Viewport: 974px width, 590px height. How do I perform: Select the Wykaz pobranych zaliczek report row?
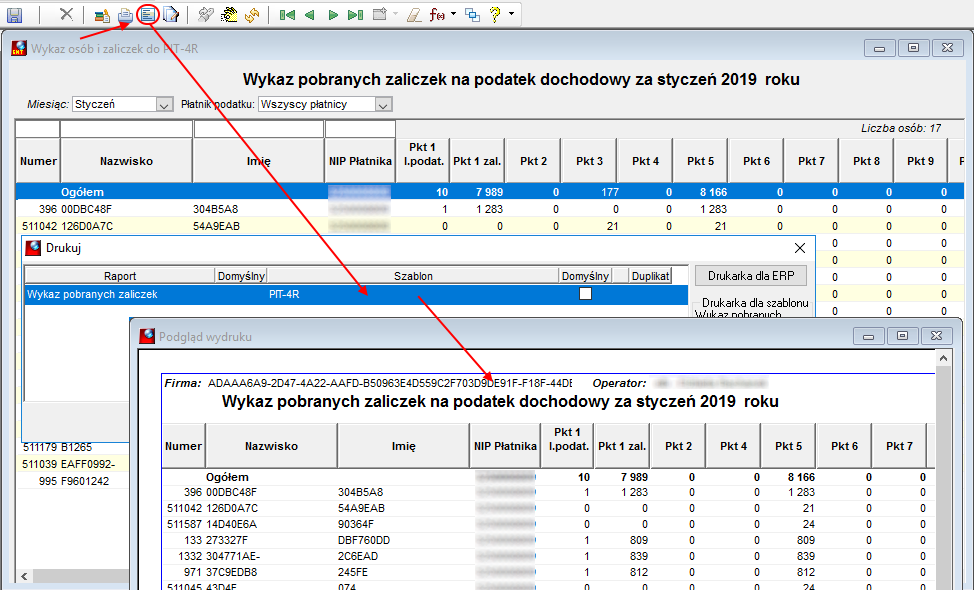point(356,294)
